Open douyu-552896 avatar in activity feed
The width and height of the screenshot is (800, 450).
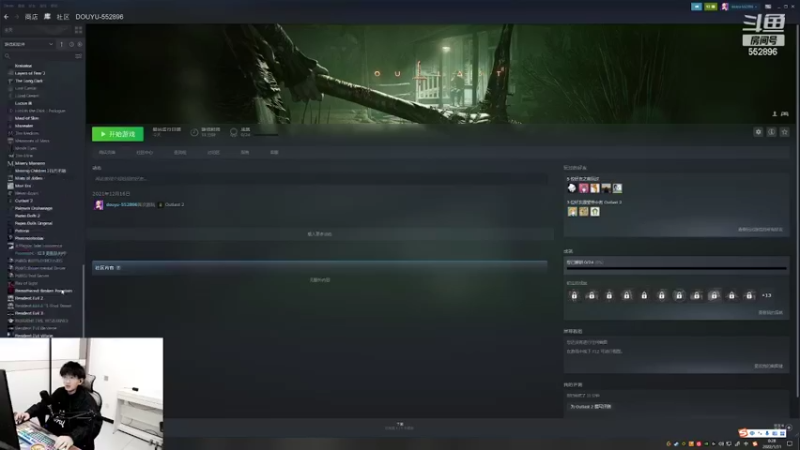coord(99,205)
